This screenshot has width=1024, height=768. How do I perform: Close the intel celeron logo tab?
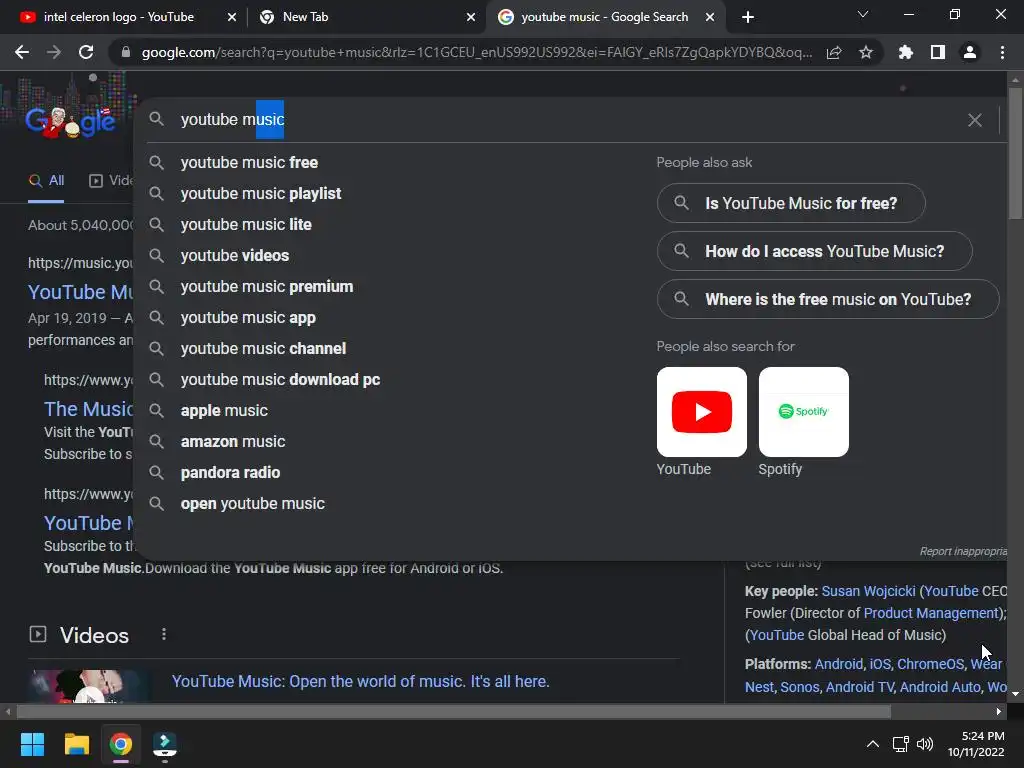coord(232,17)
